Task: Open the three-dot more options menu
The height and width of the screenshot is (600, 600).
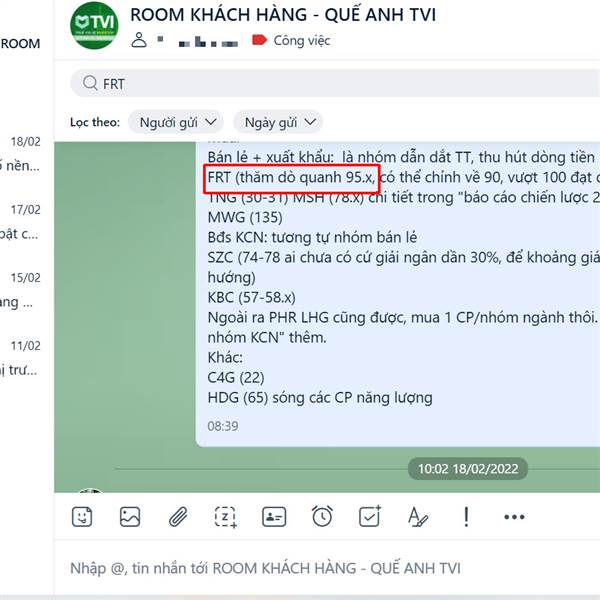Action: coord(514,517)
